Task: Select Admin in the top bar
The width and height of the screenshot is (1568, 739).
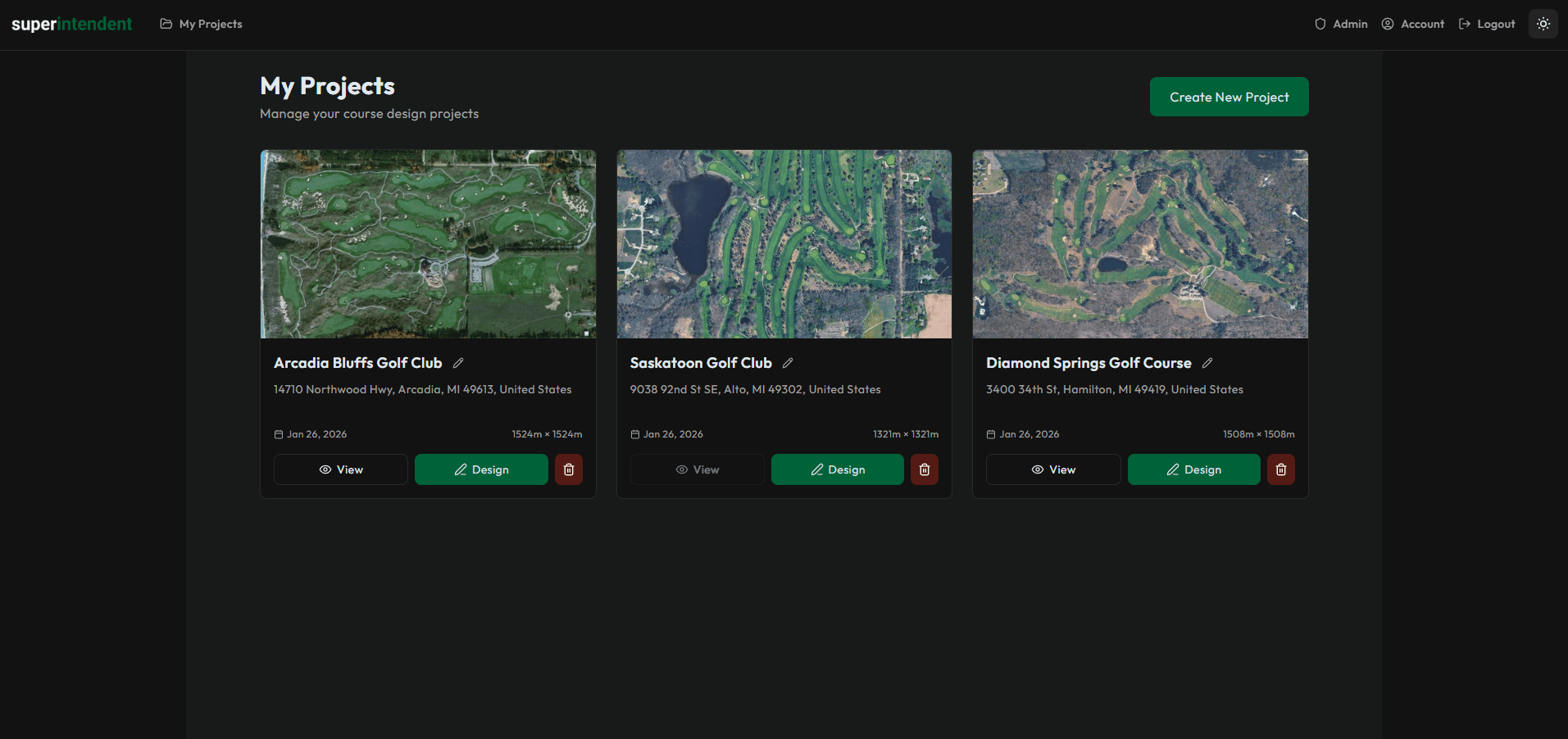Action: coord(1348,24)
